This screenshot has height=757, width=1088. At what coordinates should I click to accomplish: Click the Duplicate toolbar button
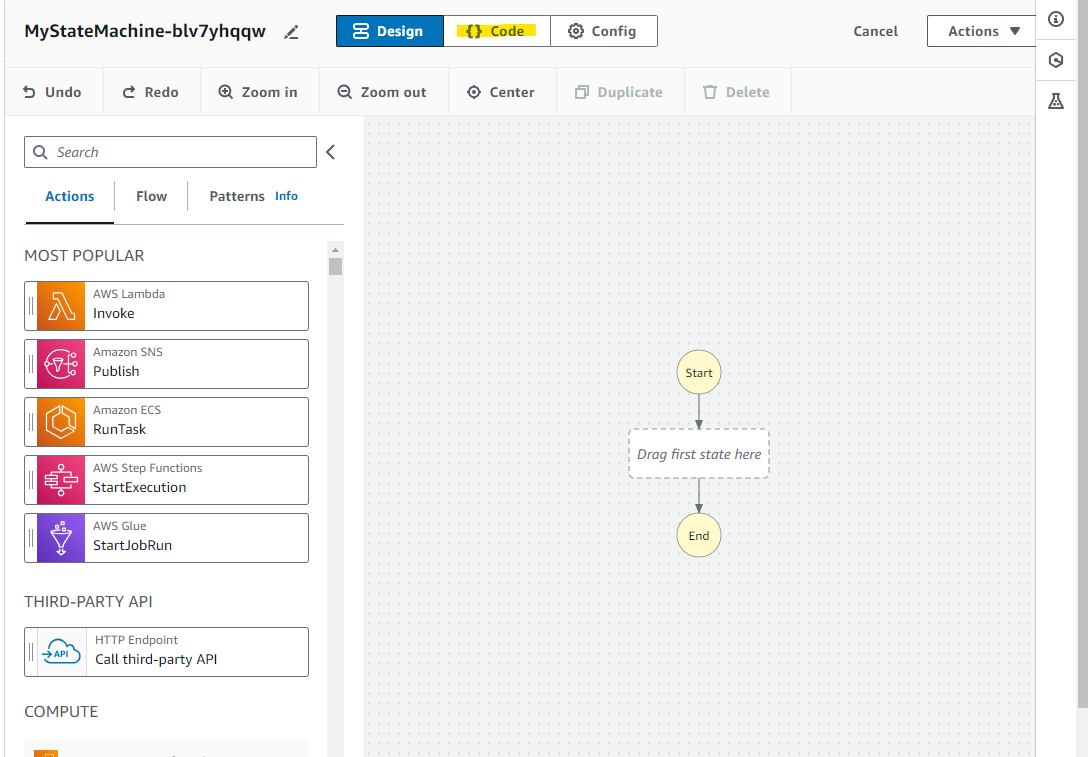(620, 92)
